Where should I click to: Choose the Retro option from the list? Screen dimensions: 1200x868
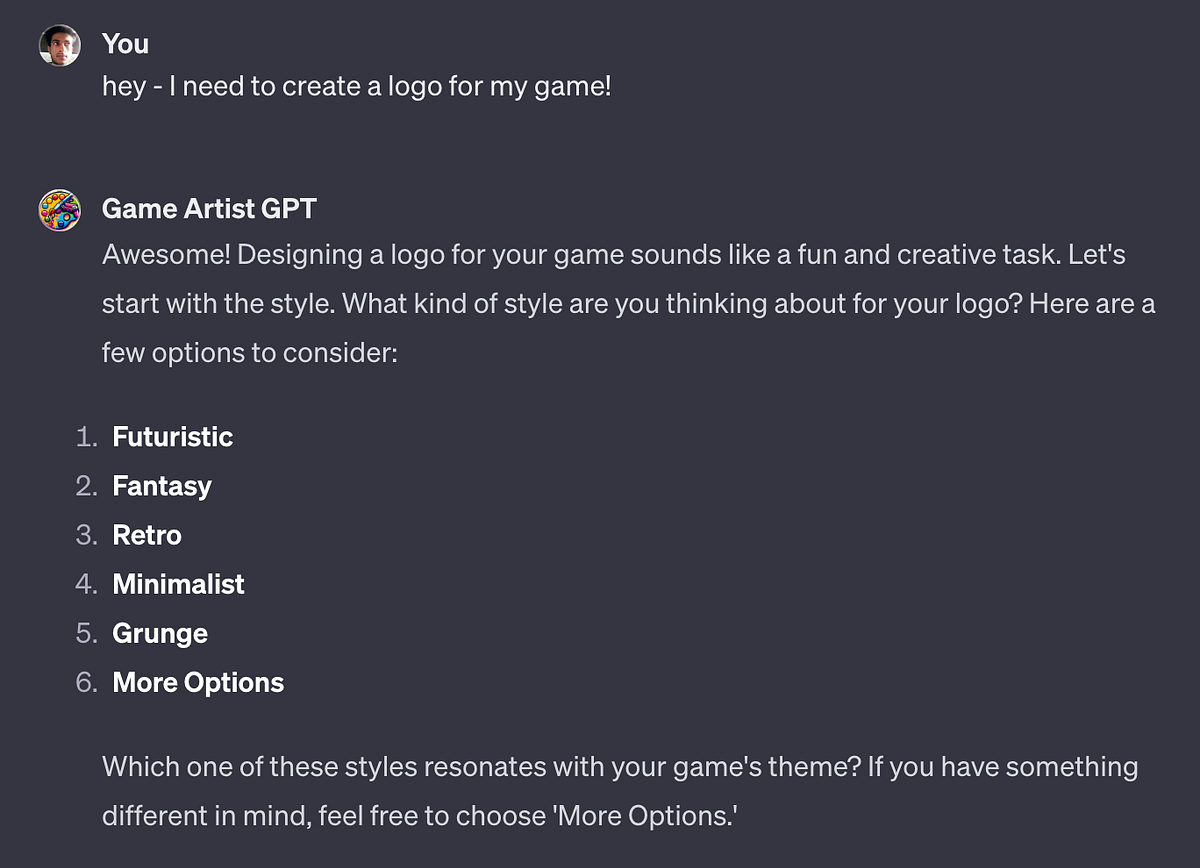pos(147,535)
